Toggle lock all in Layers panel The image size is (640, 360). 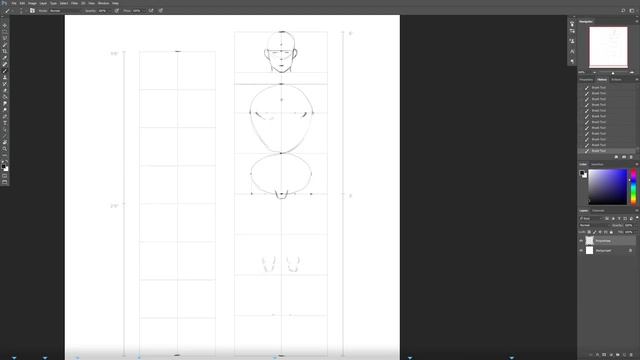tap(611, 232)
